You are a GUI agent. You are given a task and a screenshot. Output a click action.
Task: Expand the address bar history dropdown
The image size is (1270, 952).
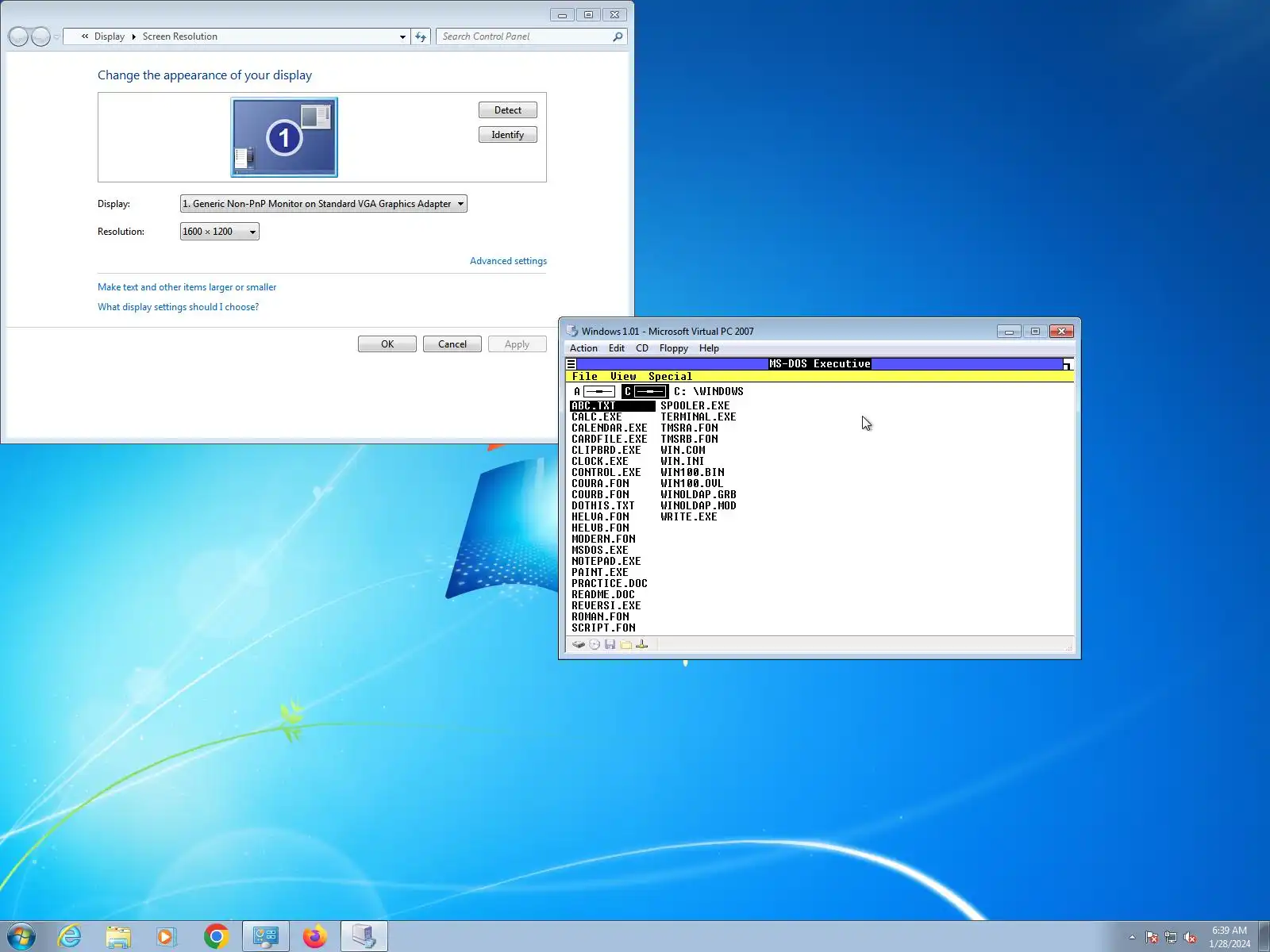pyautogui.click(x=402, y=36)
